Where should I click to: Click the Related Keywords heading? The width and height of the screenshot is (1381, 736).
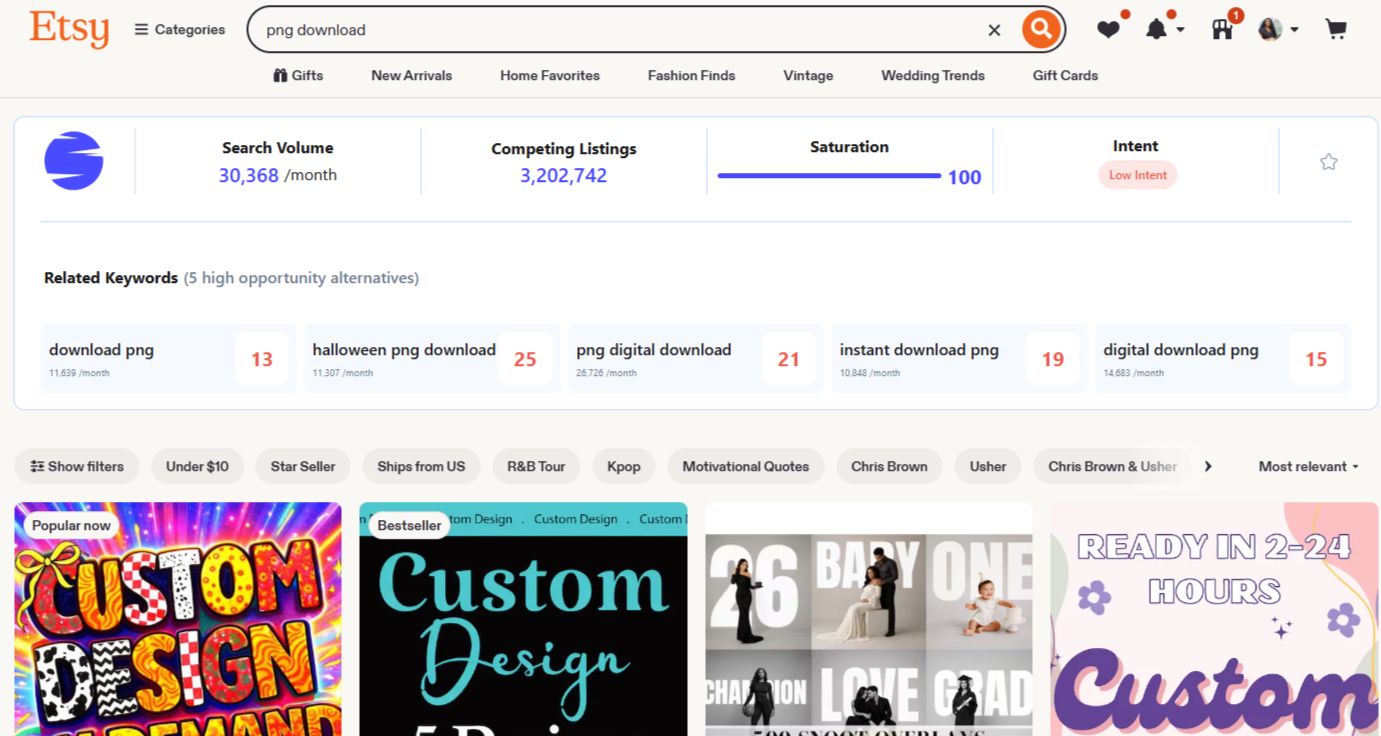[x=111, y=278]
